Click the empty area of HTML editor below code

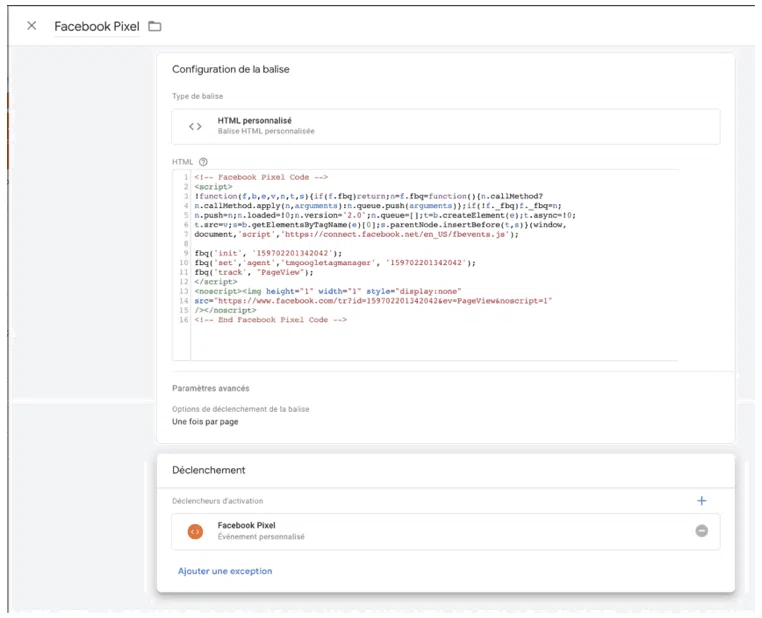click(434, 343)
